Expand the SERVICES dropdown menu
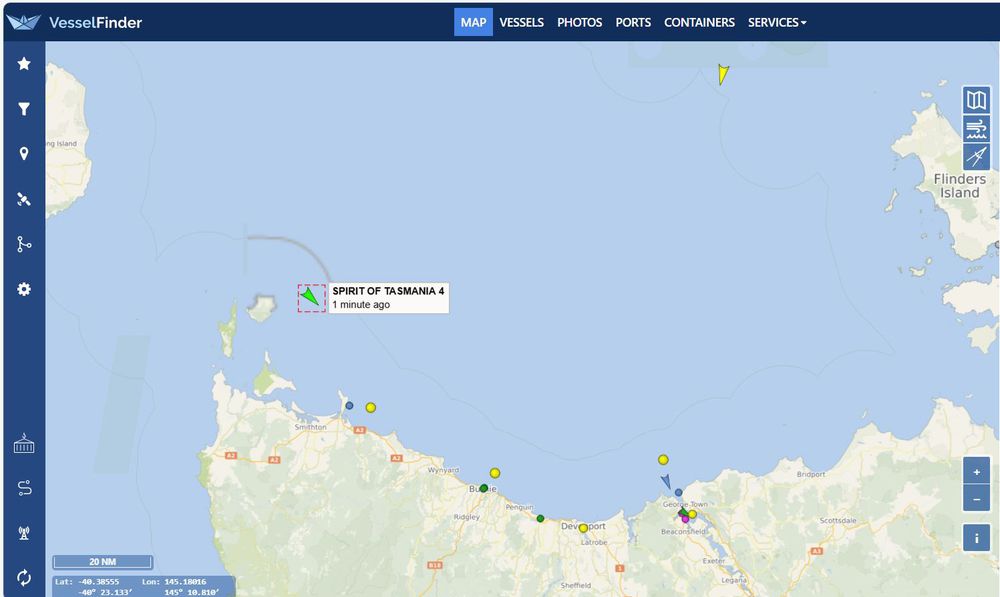This screenshot has width=1000, height=597. click(x=777, y=22)
